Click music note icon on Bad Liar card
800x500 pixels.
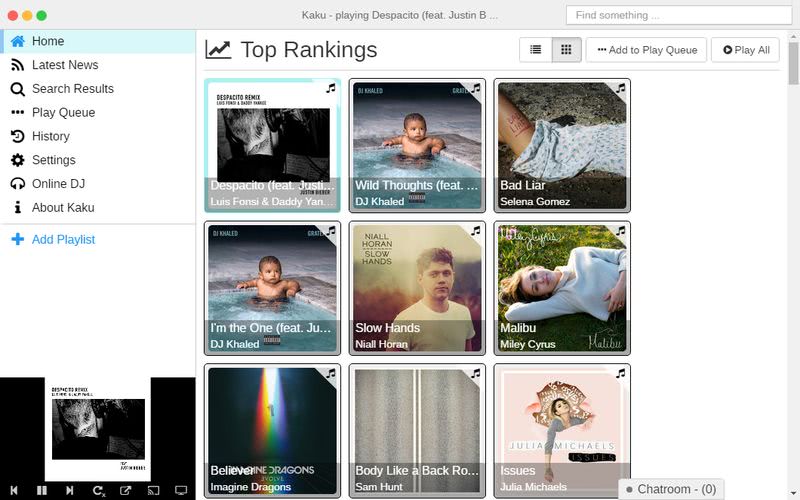[x=621, y=88]
